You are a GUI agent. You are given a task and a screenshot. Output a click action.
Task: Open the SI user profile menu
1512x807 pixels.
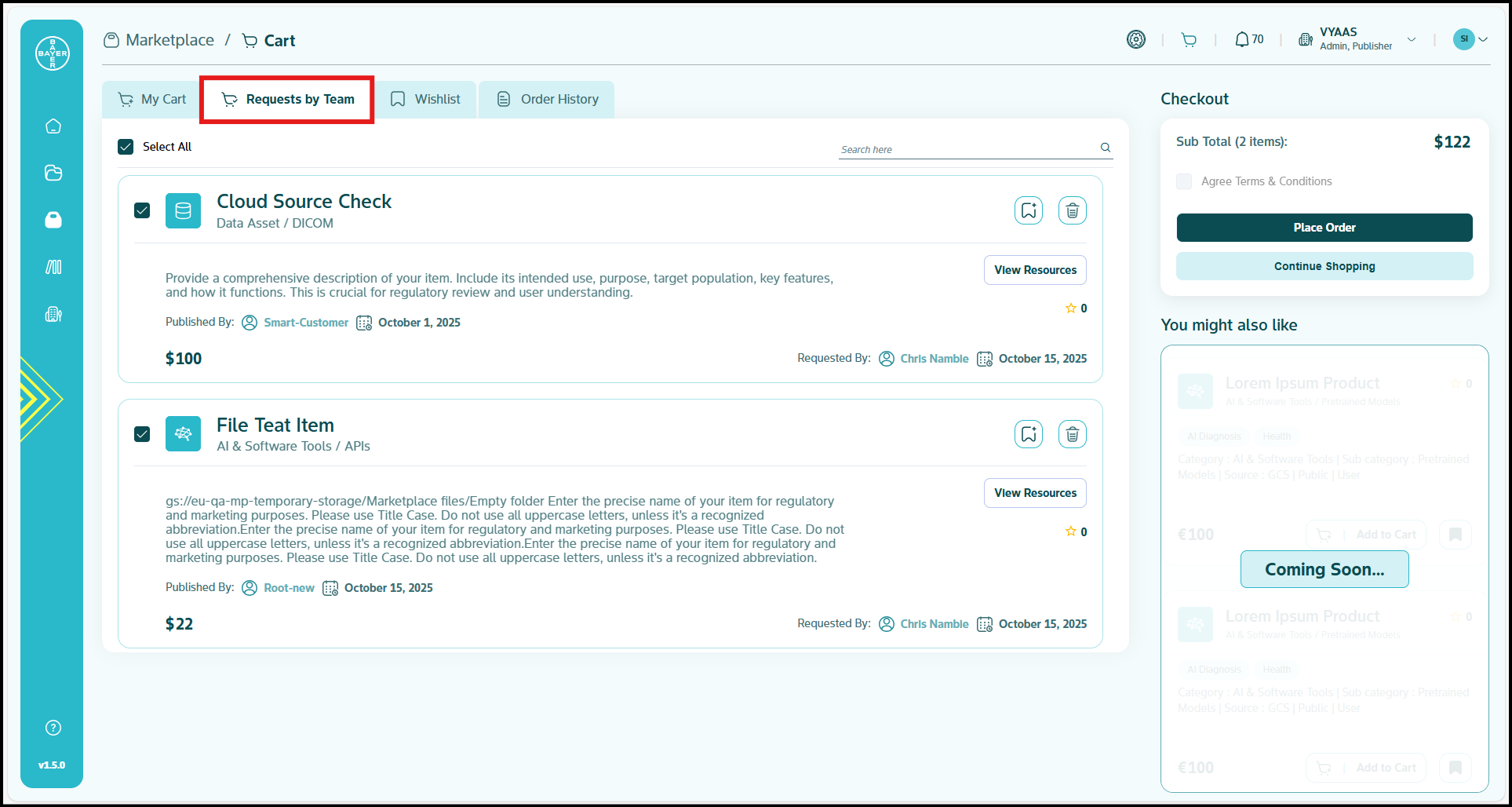pyautogui.click(x=1470, y=39)
